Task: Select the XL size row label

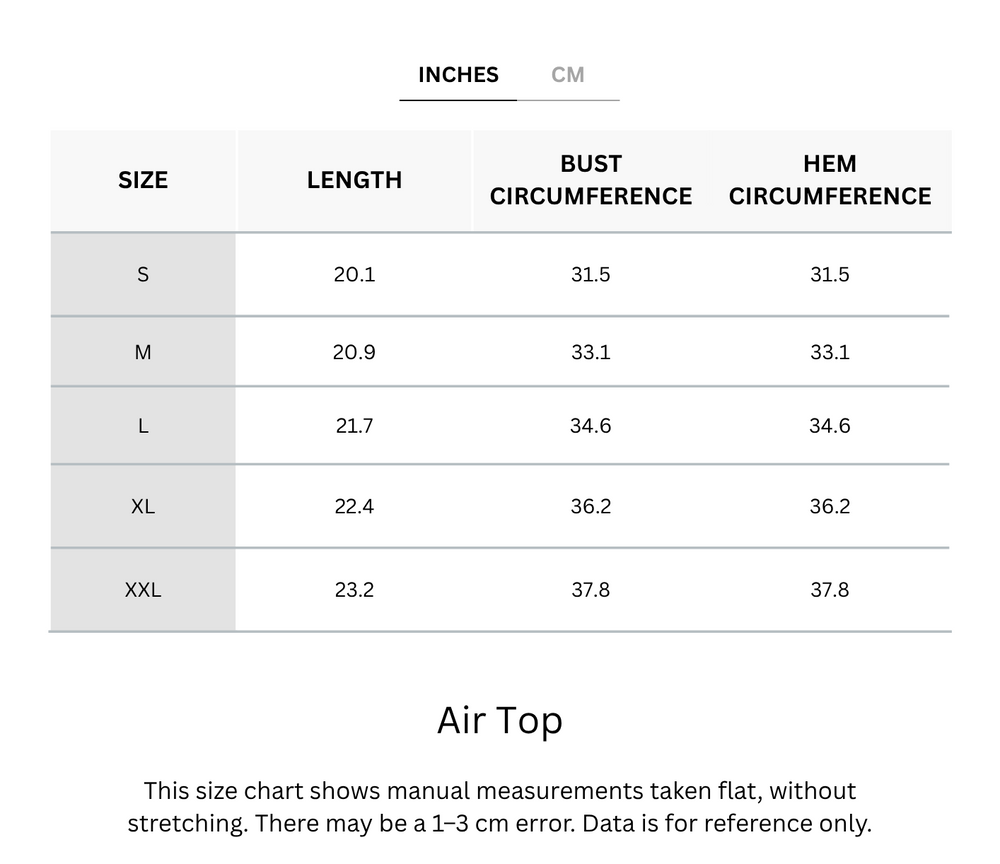Action: 143,506
